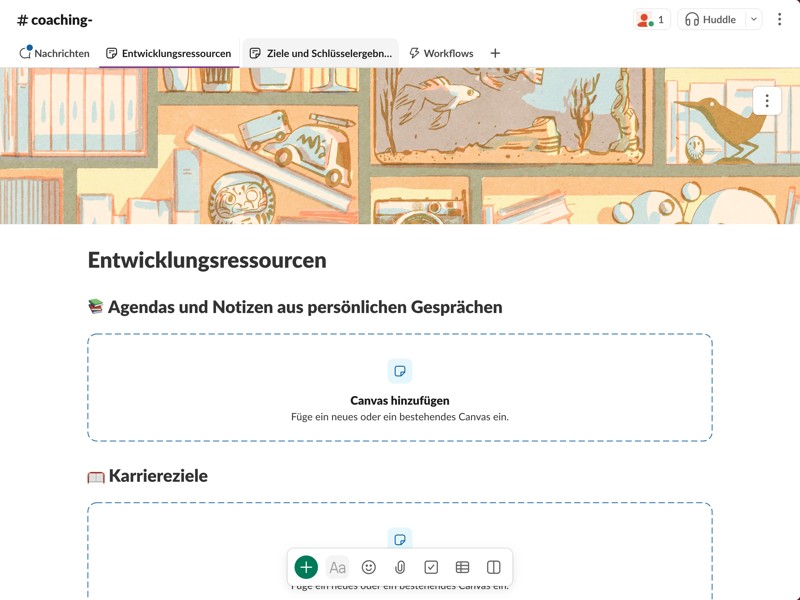Click the text Füge ein neues oder ein bestehendes Canvas ein
Viewport: 800px width, 600px height.
(x=400, y=417)
